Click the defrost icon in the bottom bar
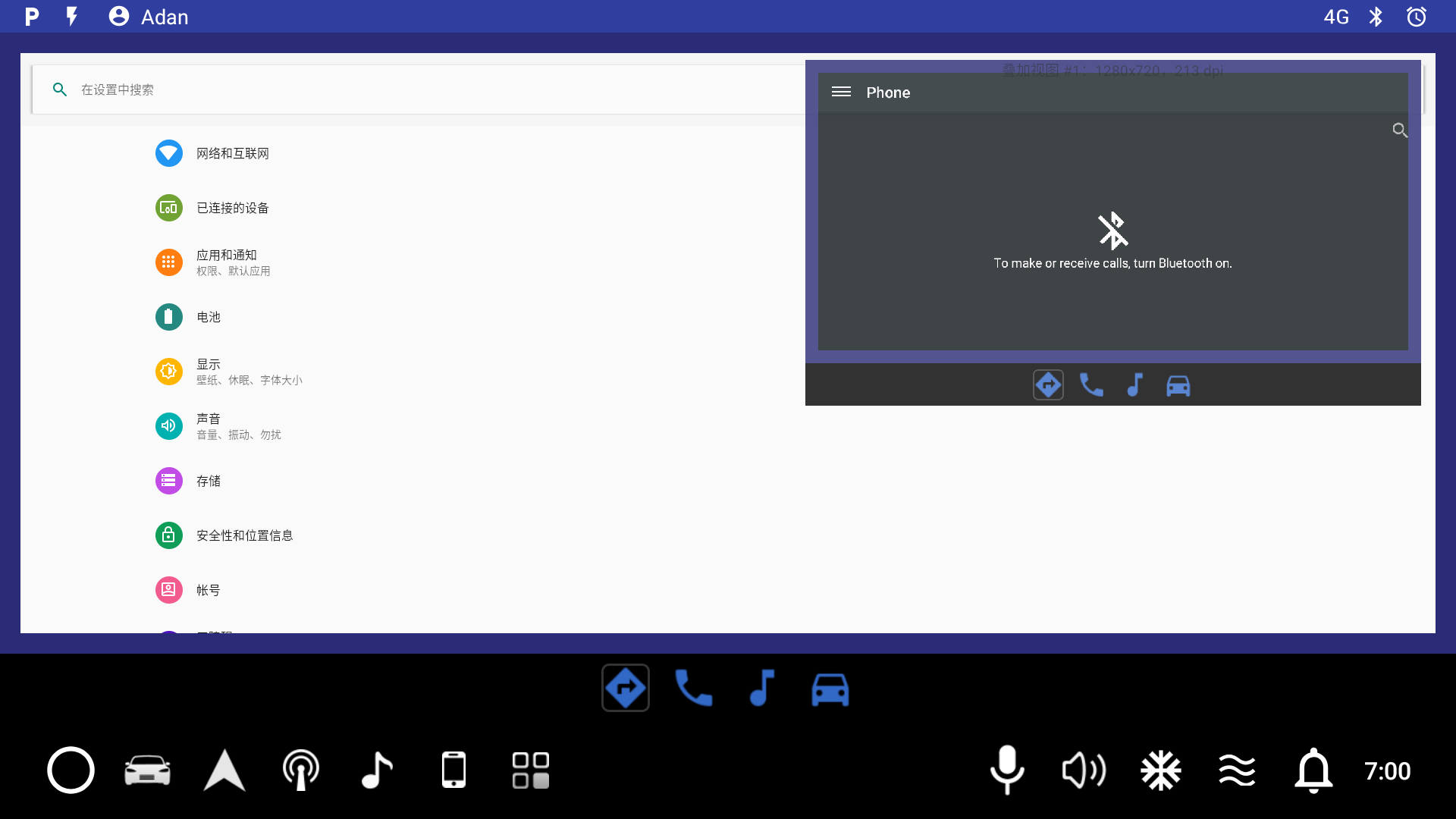 click(1161, 770)
